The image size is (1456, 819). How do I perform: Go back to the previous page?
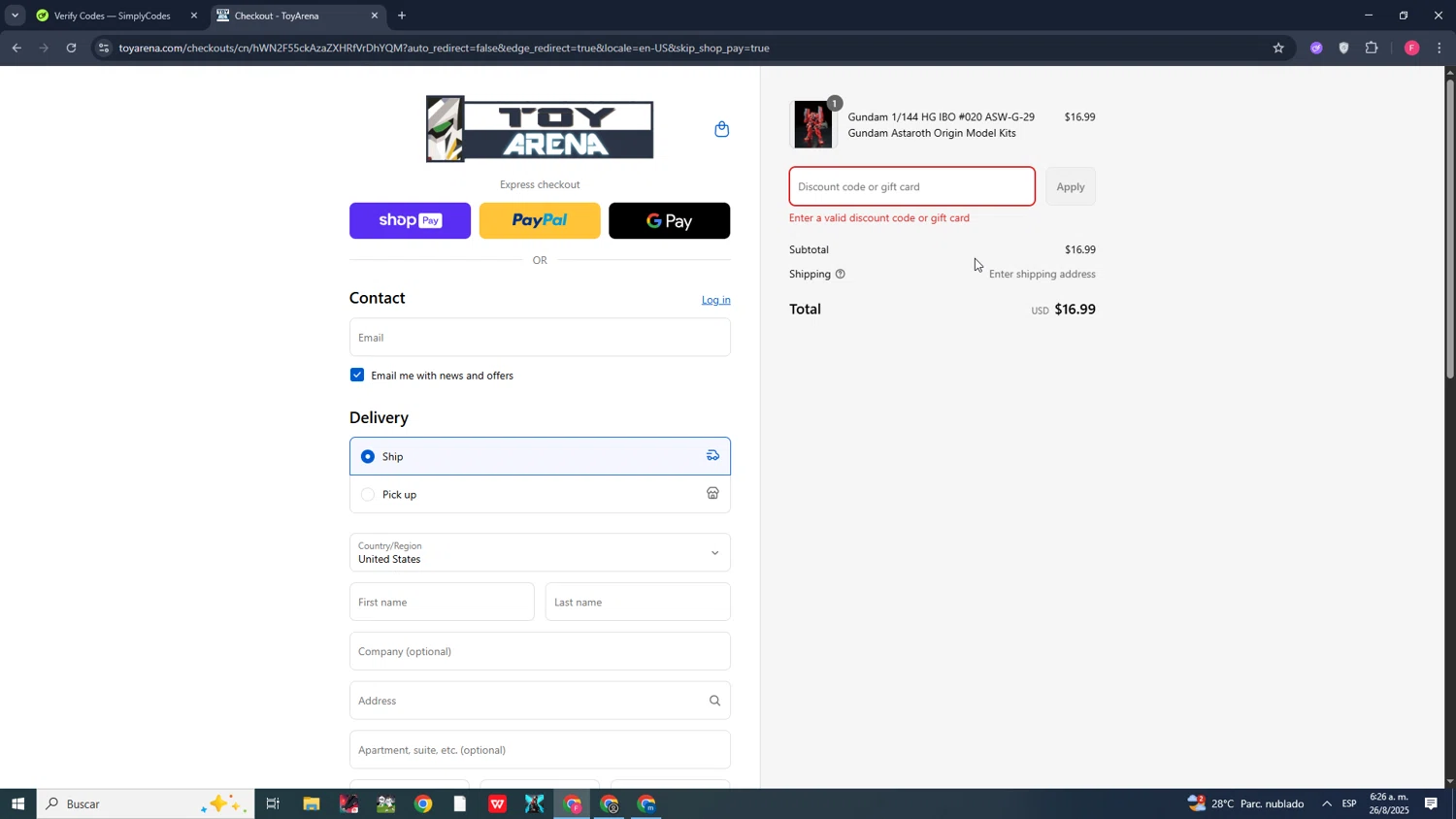coord(17,48)
